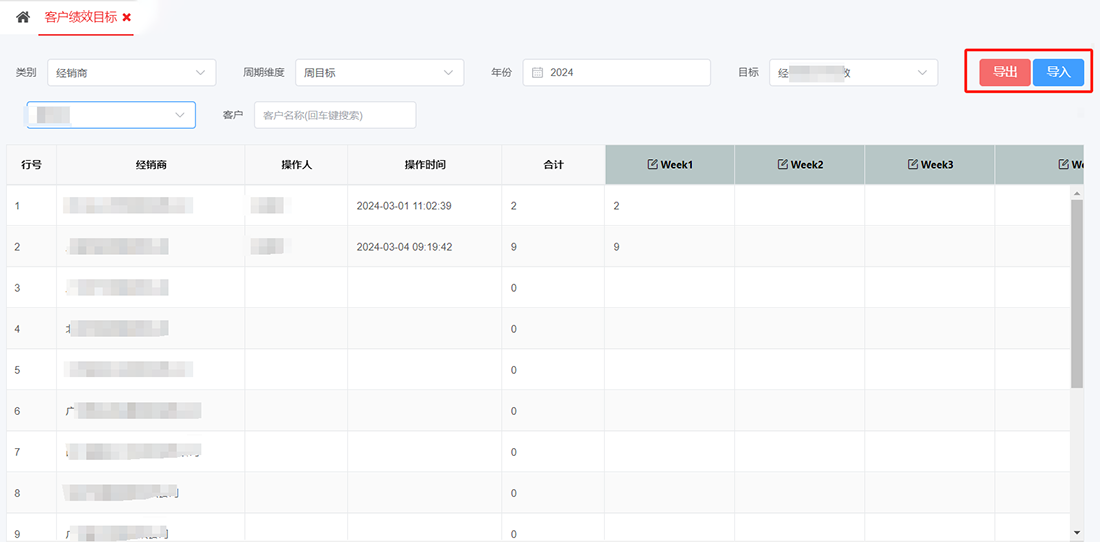Expand the blurred dropdown left of 客户
The image size is (1100, 542).
pyautogui.click(x=111, y=115)
